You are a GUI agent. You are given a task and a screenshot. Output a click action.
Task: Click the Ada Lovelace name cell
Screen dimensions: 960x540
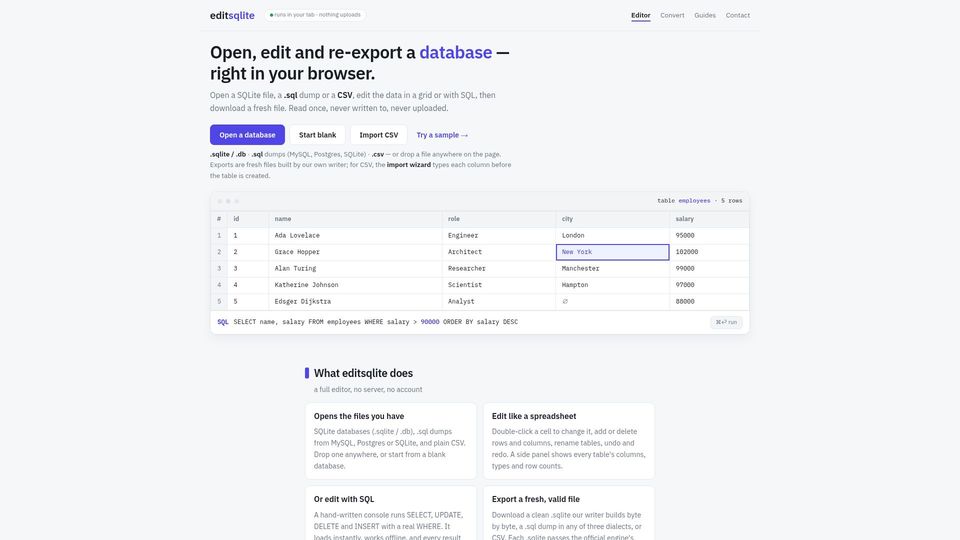click(355, 235)
